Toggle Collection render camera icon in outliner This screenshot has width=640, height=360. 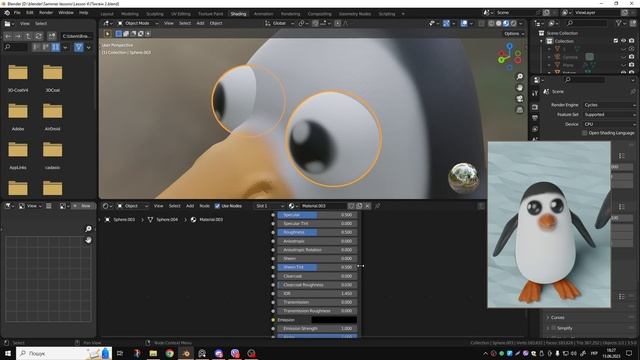(x=631, y=41)
